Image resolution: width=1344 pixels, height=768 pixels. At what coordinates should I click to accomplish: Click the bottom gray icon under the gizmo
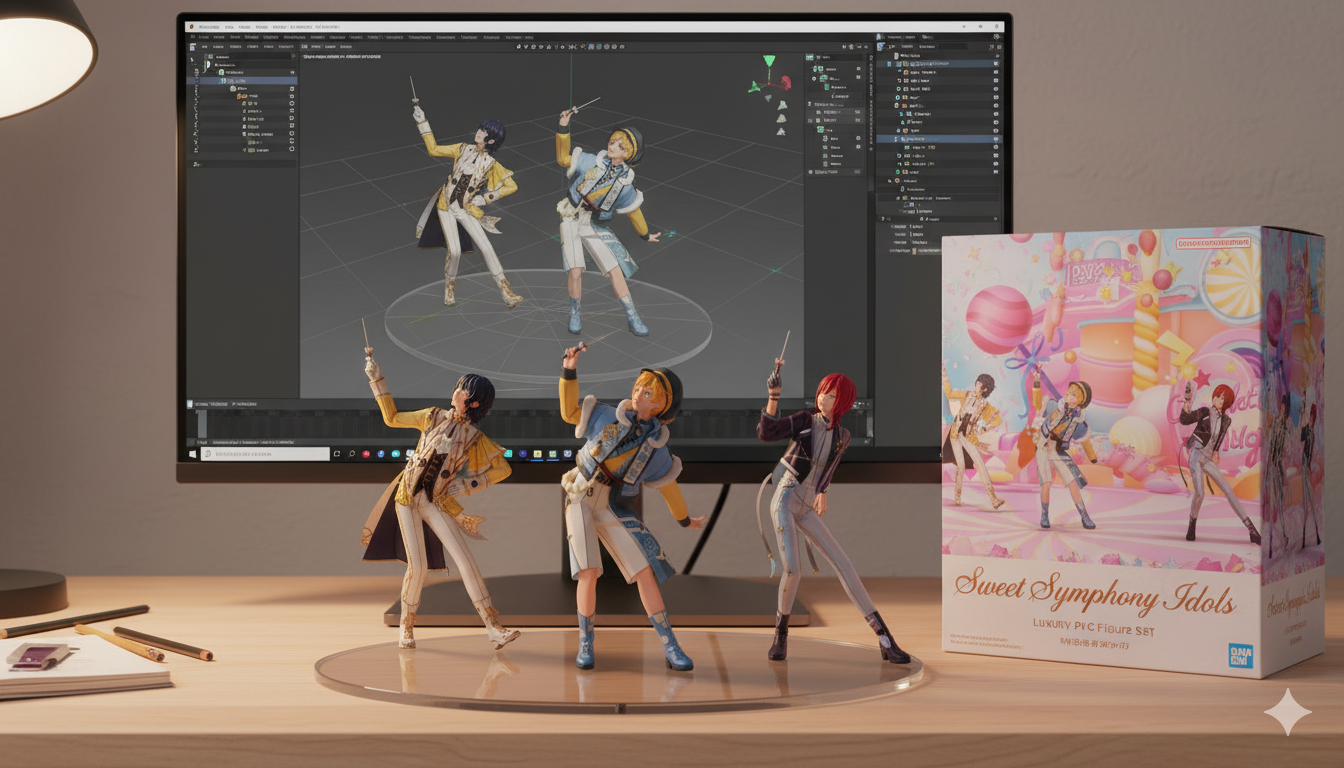click(x=782, y=130)
